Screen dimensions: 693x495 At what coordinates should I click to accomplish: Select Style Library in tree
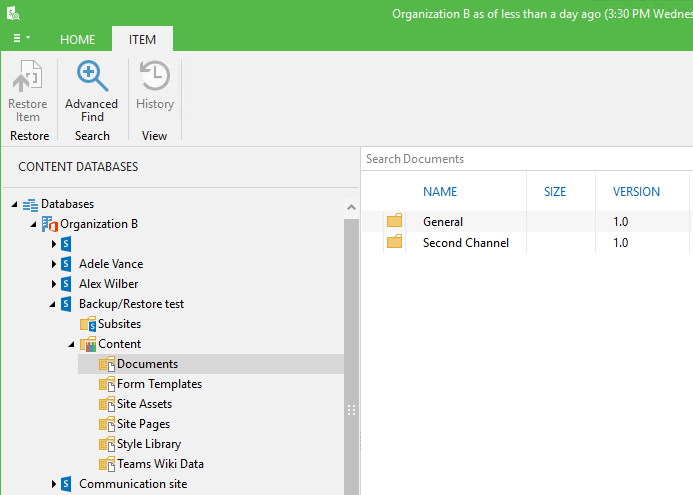pyautogui.click(x=149, y=444)
